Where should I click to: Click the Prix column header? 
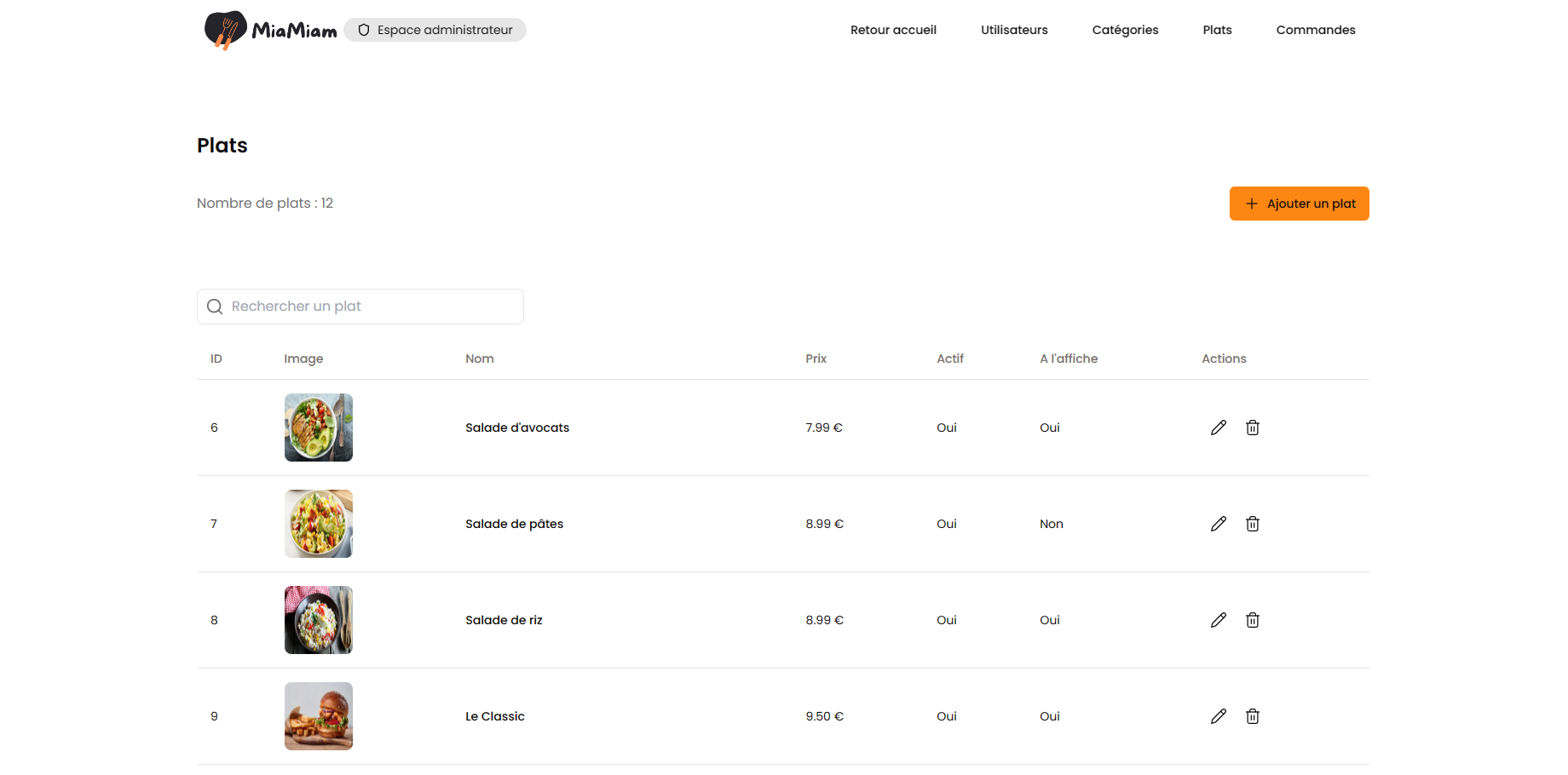coord(816,359)
